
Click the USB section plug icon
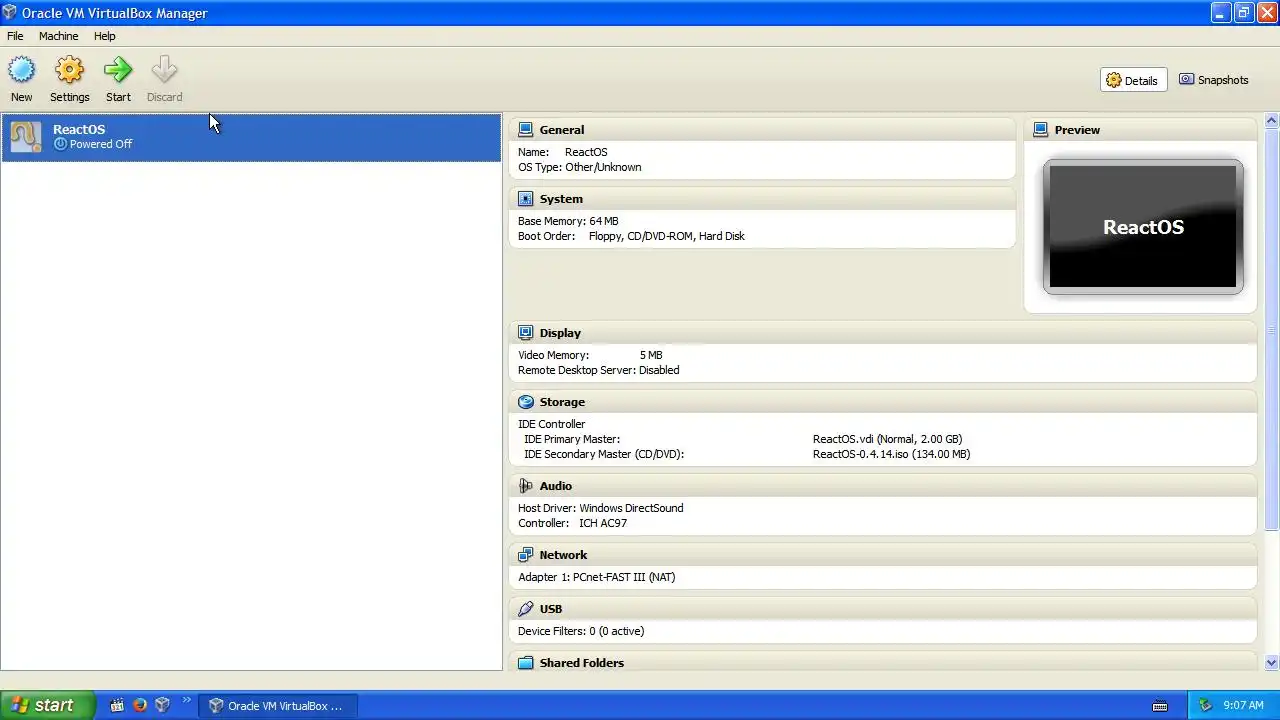click(525, 609)
